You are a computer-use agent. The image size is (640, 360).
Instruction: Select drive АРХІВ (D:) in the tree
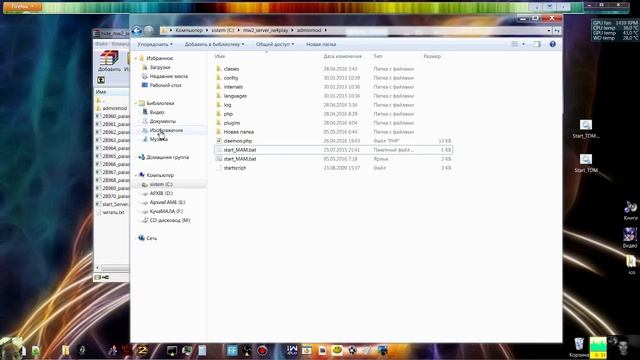[161, 193]
